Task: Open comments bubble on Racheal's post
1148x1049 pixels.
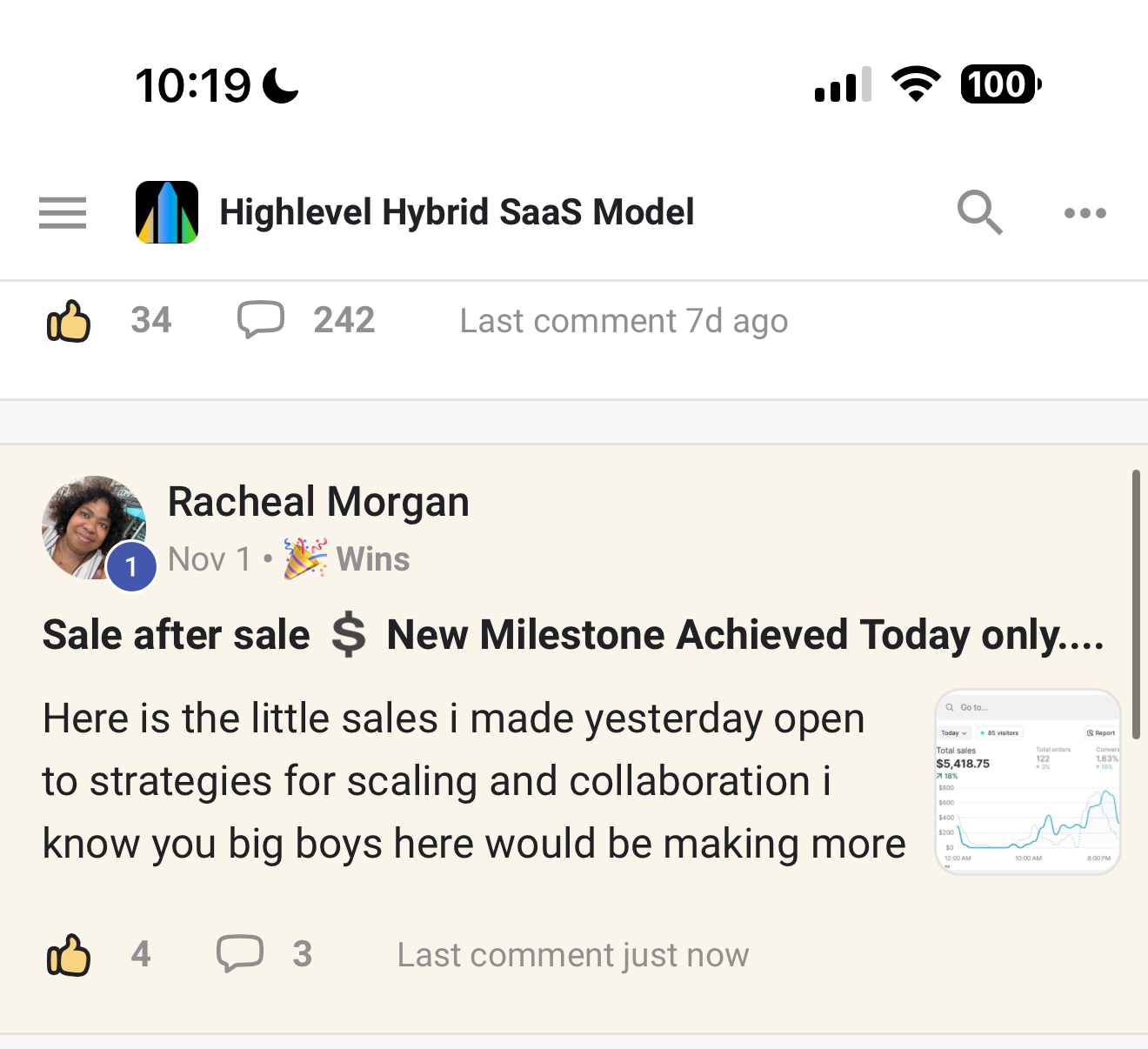Action: [240, 954]
